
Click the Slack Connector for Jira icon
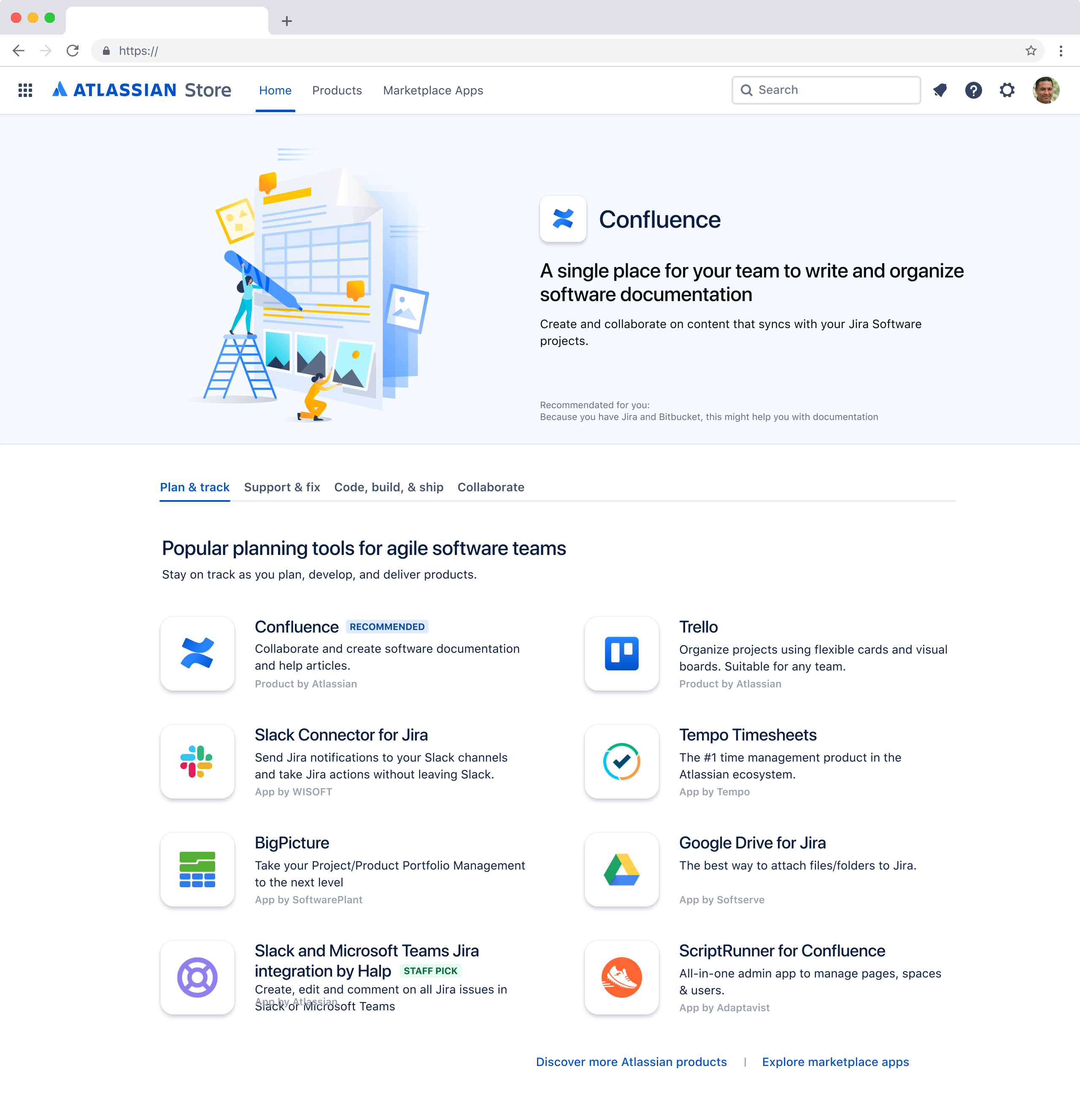click(197, 761)
